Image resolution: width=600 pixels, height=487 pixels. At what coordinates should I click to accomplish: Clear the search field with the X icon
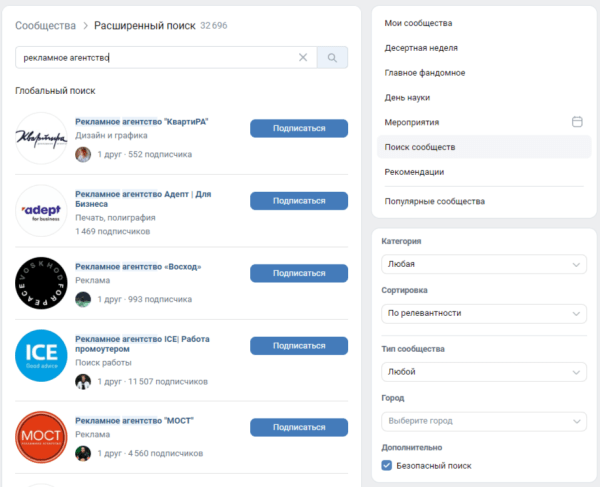[303, 57]
